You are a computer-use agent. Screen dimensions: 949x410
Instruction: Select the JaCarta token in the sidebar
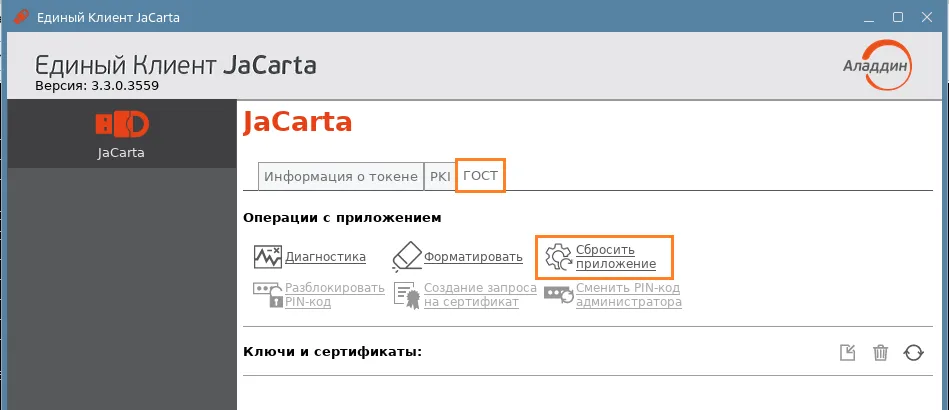pyautogui.click(x=122, y=134)
